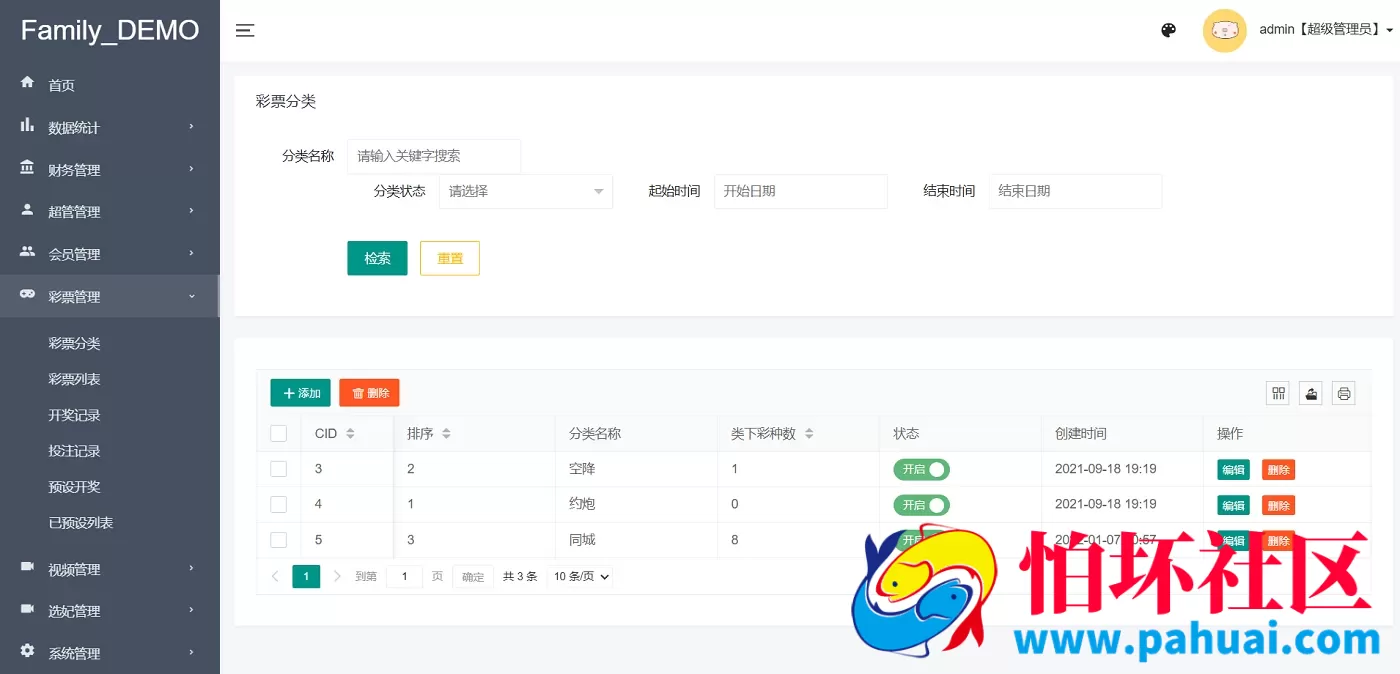Screen dimensions: 1400x674
Task: Open the 分类状态 请选择 dropdown
Action: (526, 191)
